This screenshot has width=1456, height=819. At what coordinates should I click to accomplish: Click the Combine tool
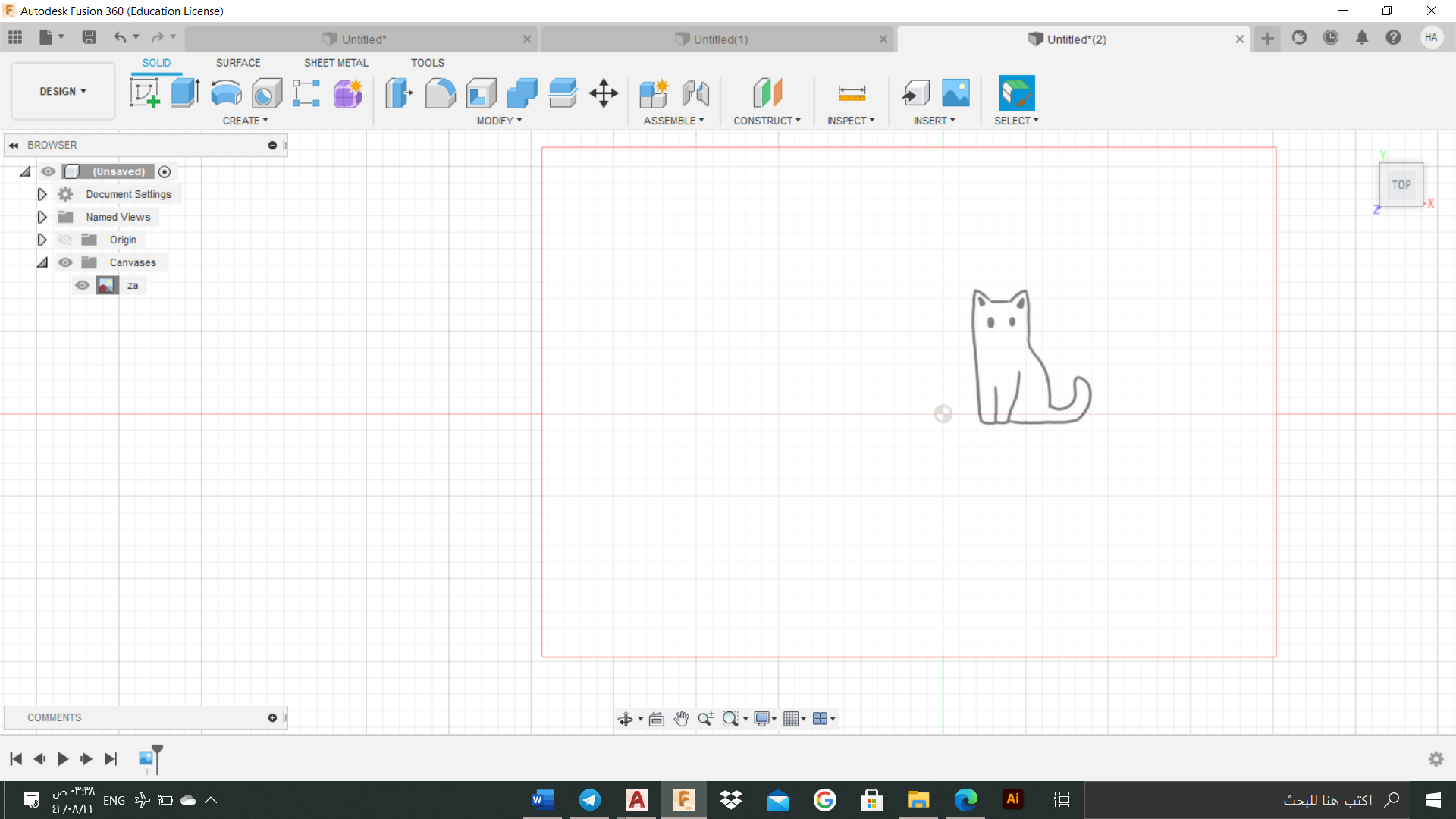point(522,93)
